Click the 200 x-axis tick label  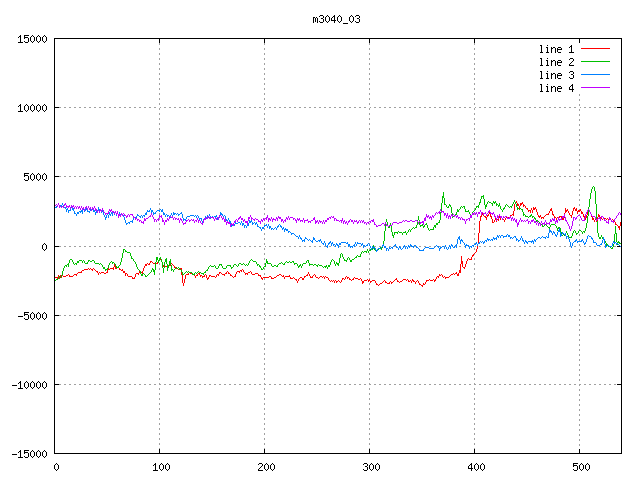click(264, 467)
